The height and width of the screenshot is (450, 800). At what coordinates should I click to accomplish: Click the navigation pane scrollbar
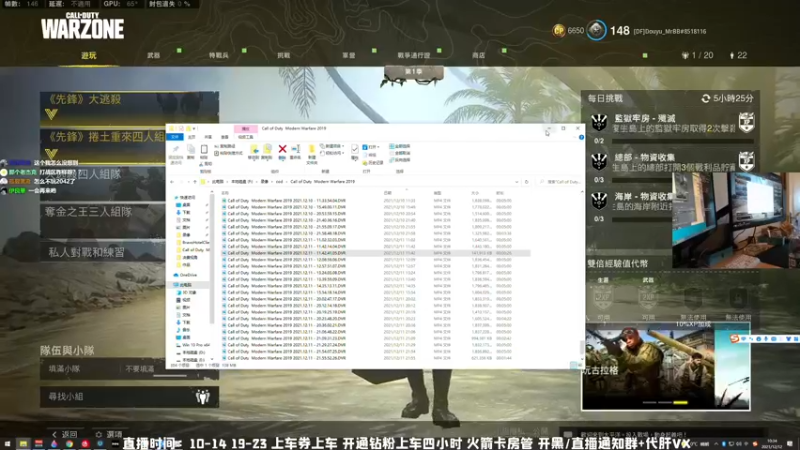click(212, 258)
